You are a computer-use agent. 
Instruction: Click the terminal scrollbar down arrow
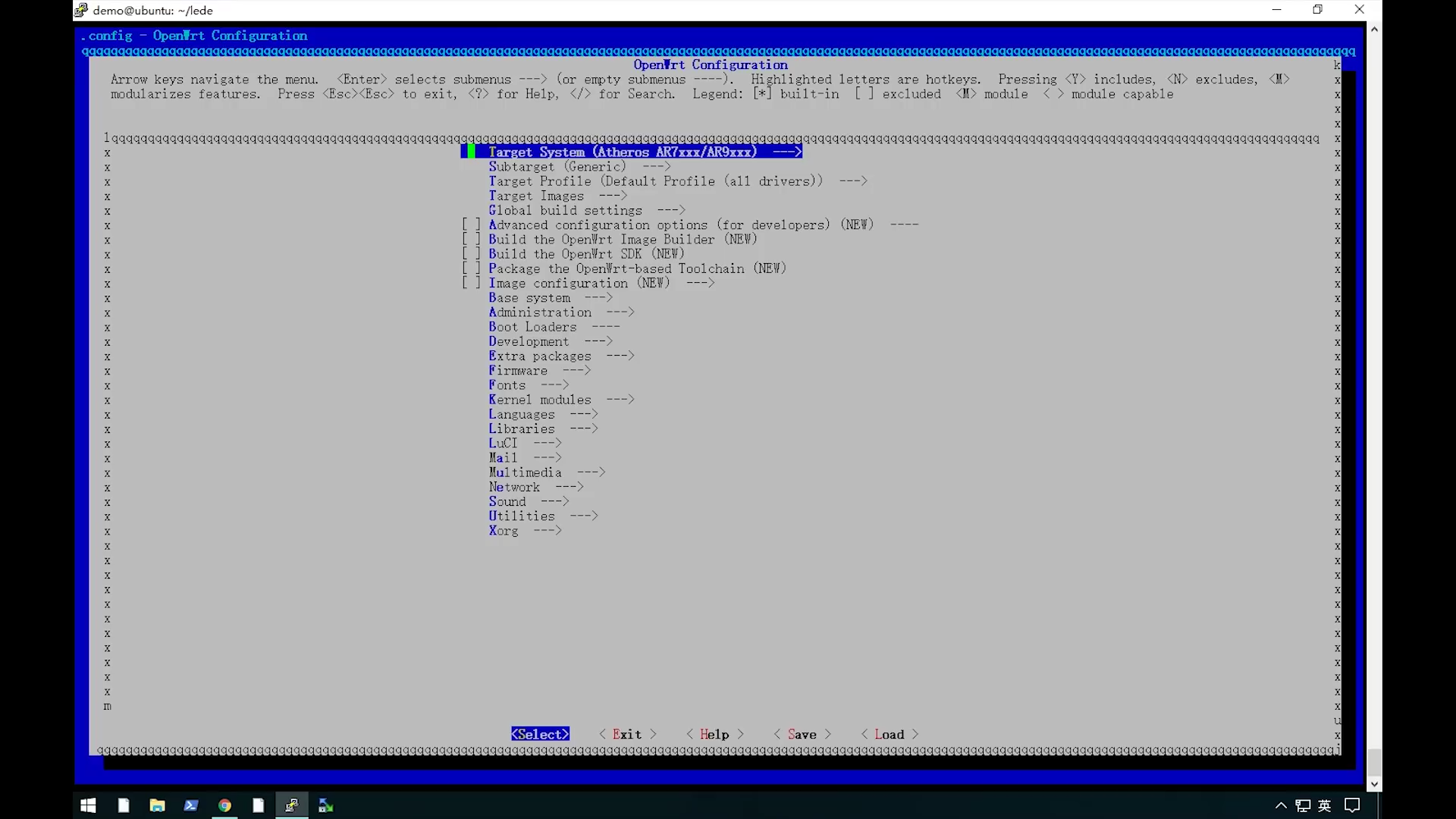[1374, 785]
